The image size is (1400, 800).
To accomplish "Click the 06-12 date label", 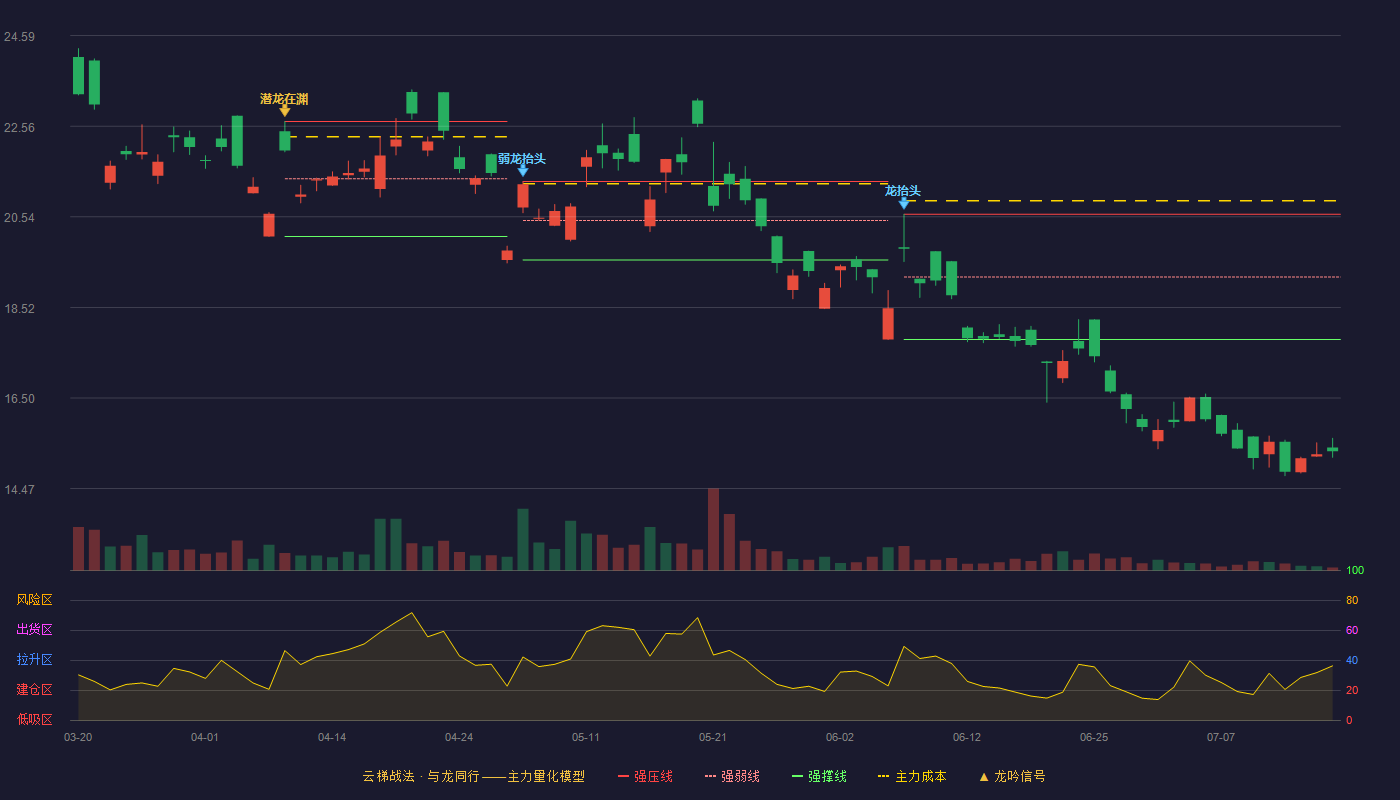I will [967, 737].
